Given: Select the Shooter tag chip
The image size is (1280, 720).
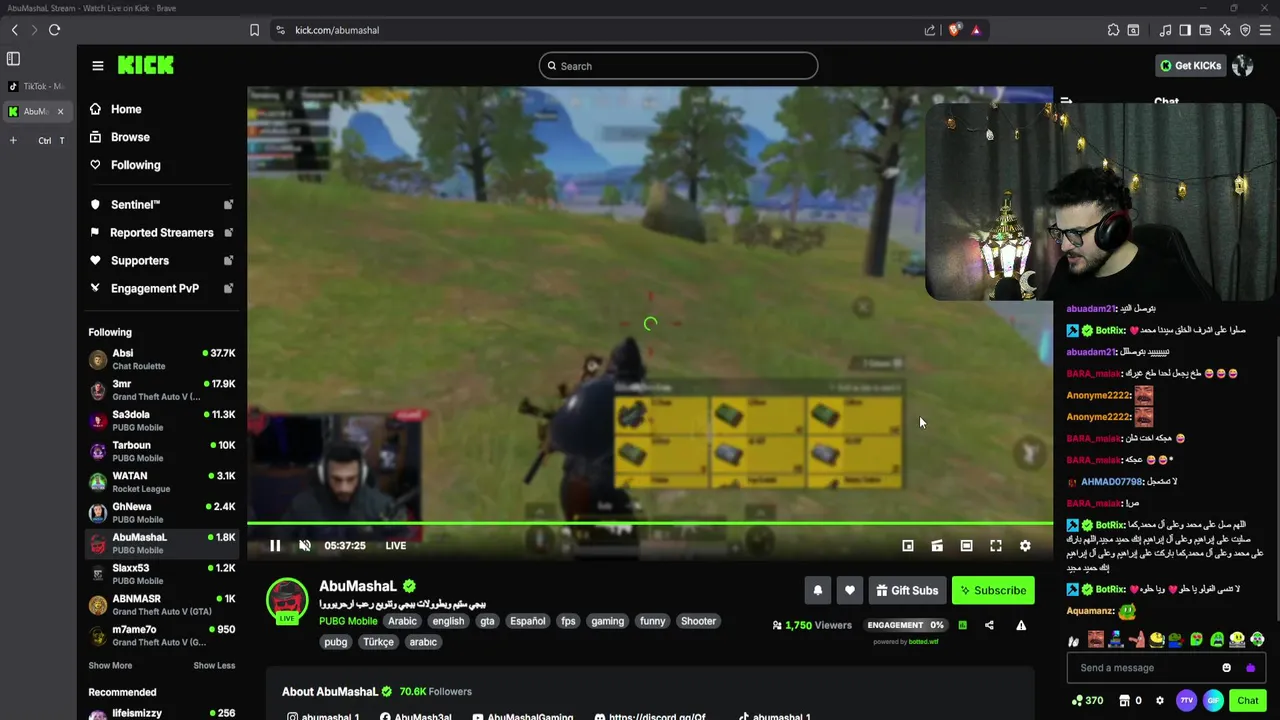Looking at the screenshot, I should [x=698, y=621].
